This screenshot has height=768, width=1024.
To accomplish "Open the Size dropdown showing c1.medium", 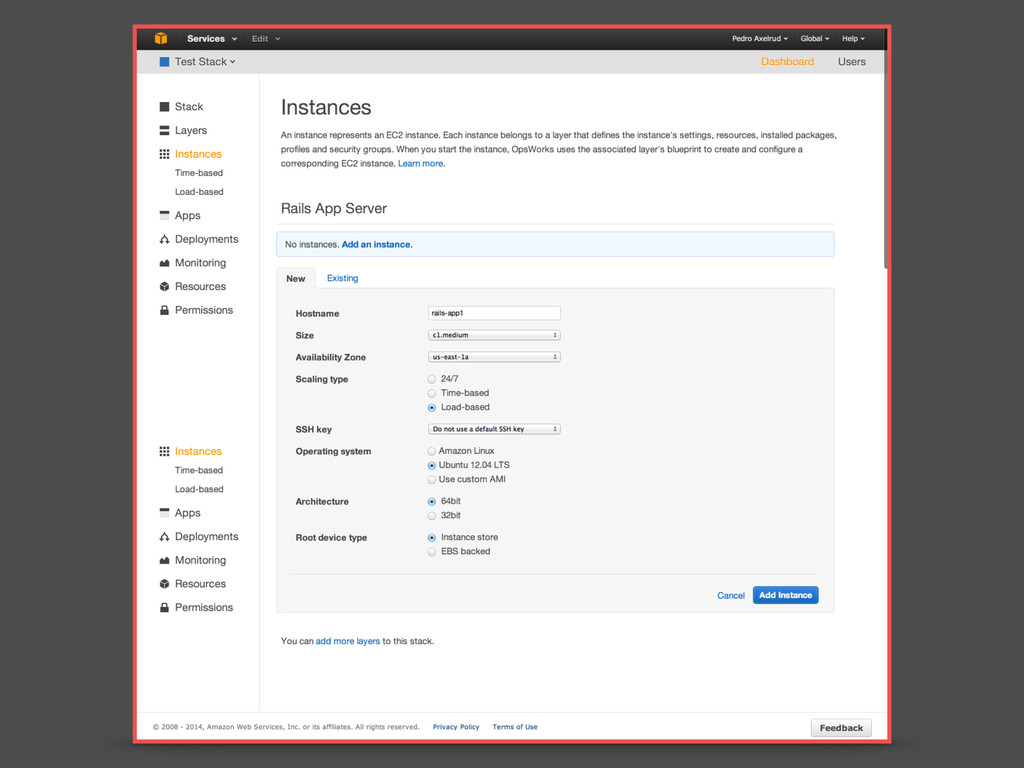I will (494, 335).
